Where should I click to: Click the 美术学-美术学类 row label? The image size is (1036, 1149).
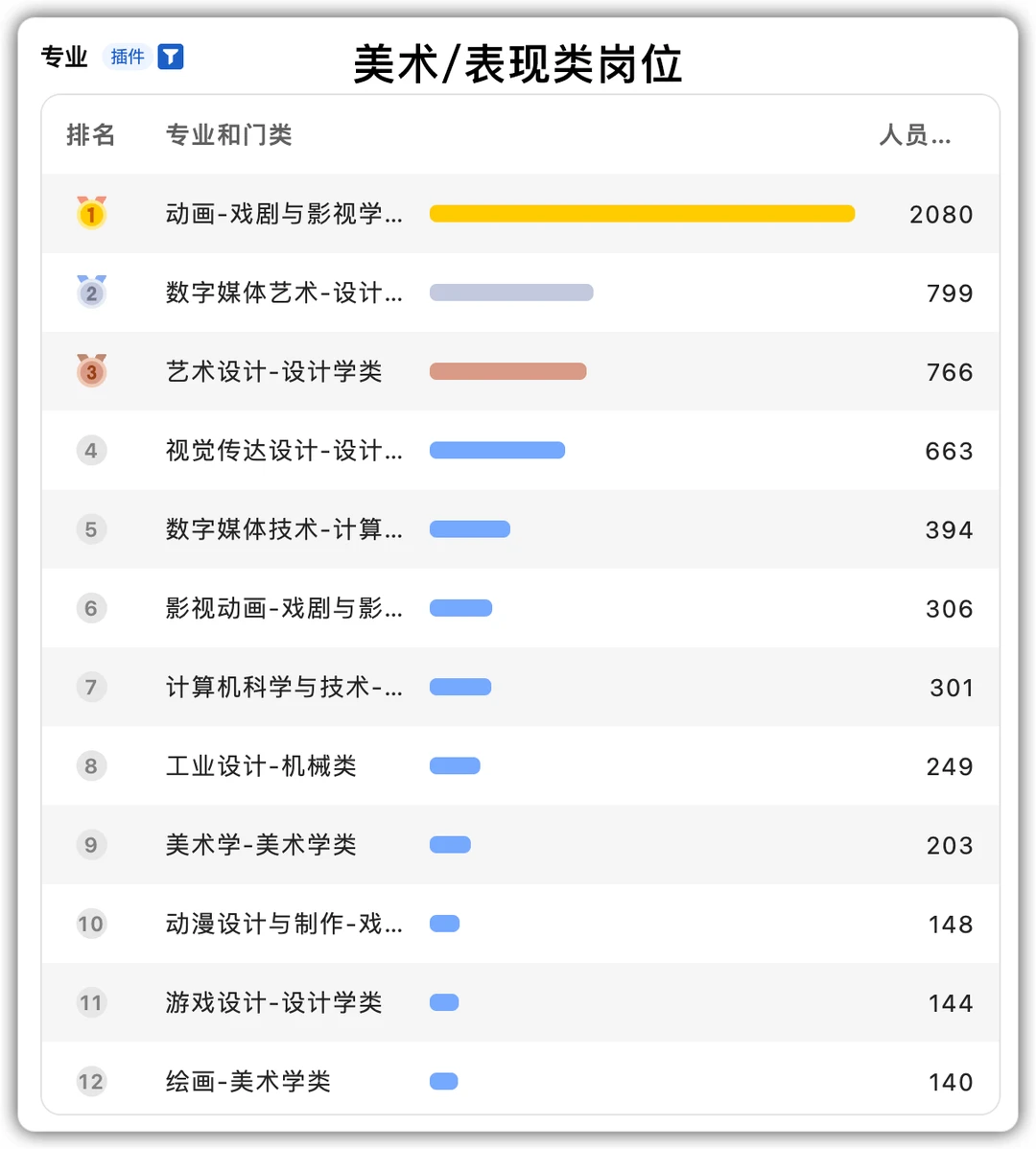(261, 845)
